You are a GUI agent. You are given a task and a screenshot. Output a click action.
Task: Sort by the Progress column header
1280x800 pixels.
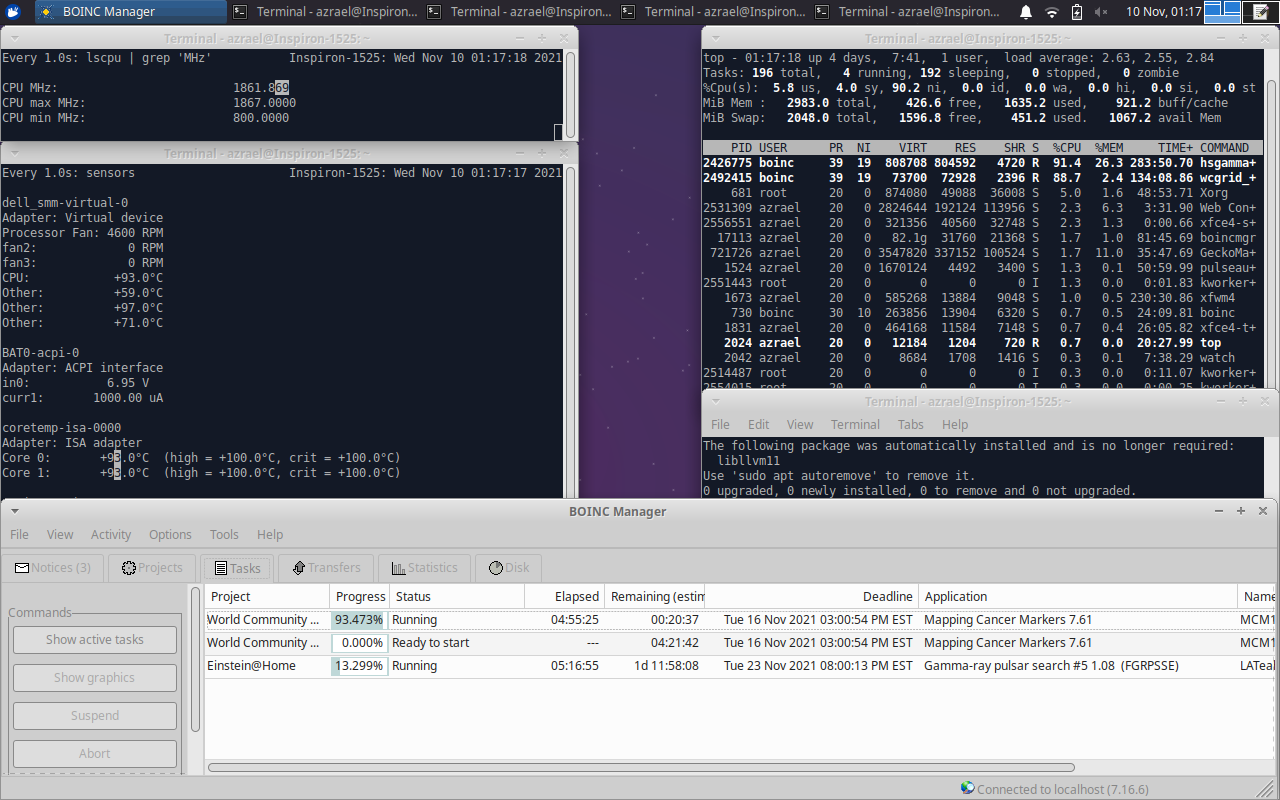[360, 596]
